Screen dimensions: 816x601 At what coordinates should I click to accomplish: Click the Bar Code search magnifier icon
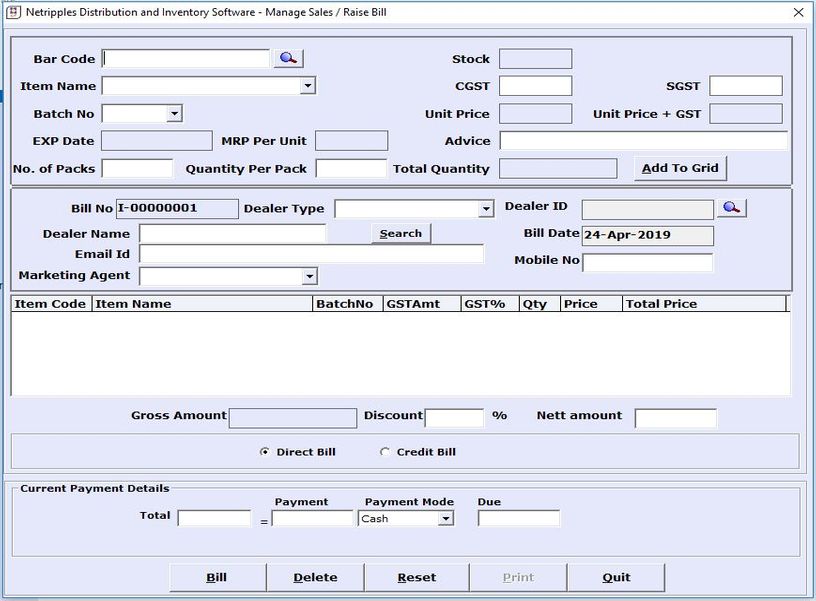[288, 58]
